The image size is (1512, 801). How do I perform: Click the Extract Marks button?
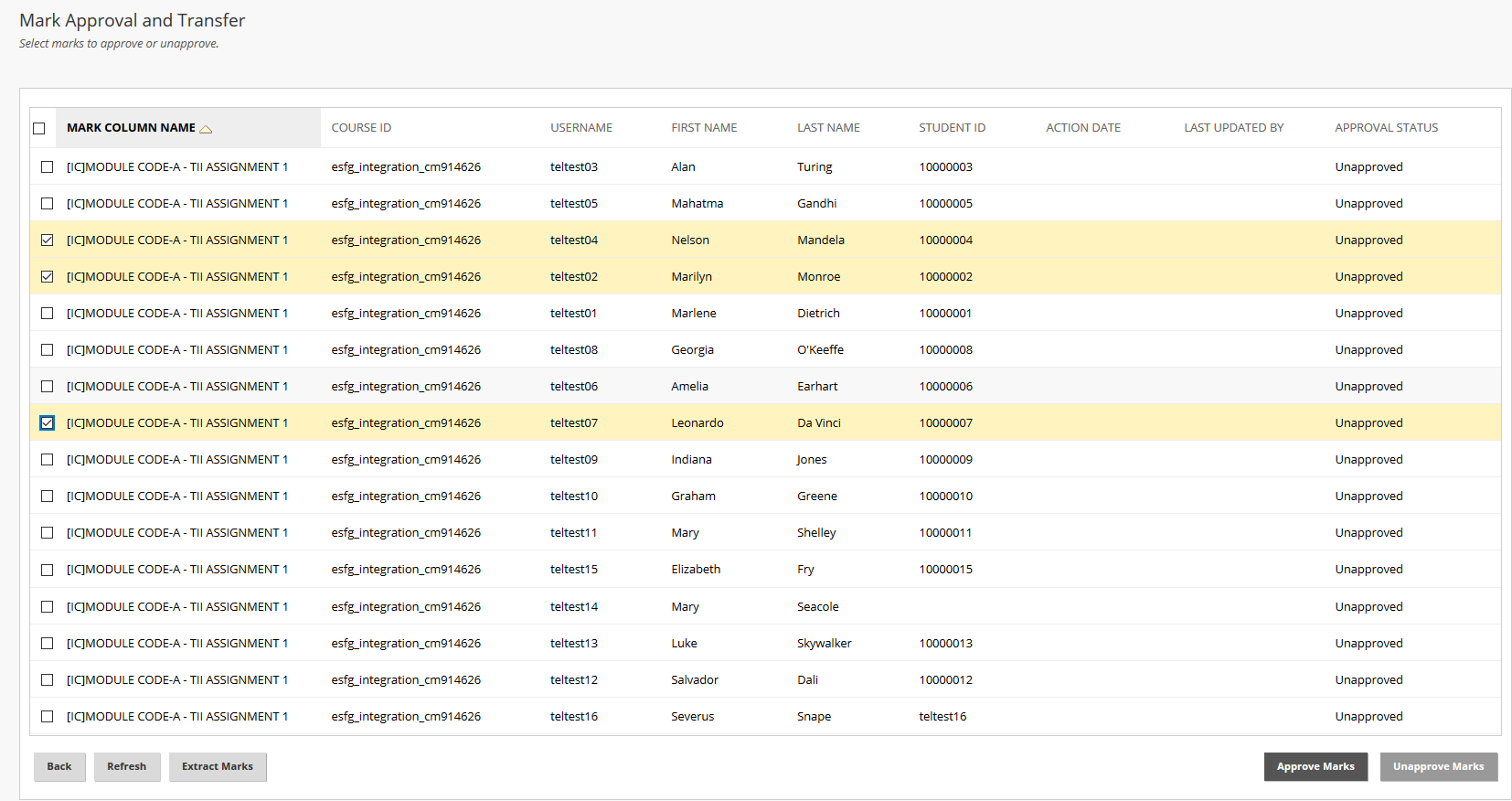(x=218, y=767)
